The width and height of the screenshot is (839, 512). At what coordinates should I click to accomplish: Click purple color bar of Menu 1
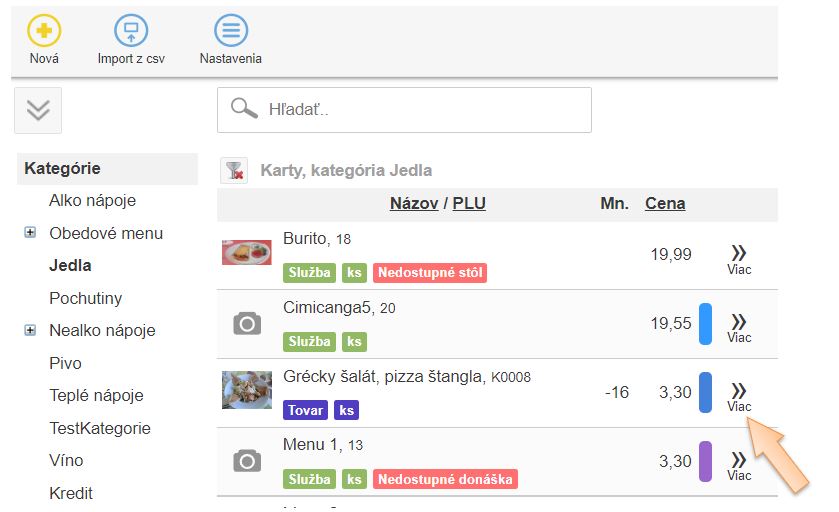pos(705,462)
